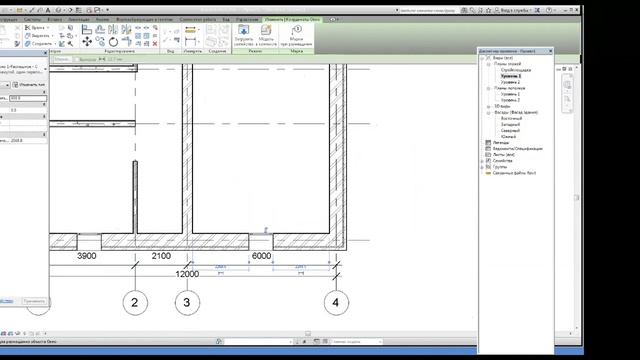
Task: Select grid bubble number 2
Action: (x=135, y=303)
